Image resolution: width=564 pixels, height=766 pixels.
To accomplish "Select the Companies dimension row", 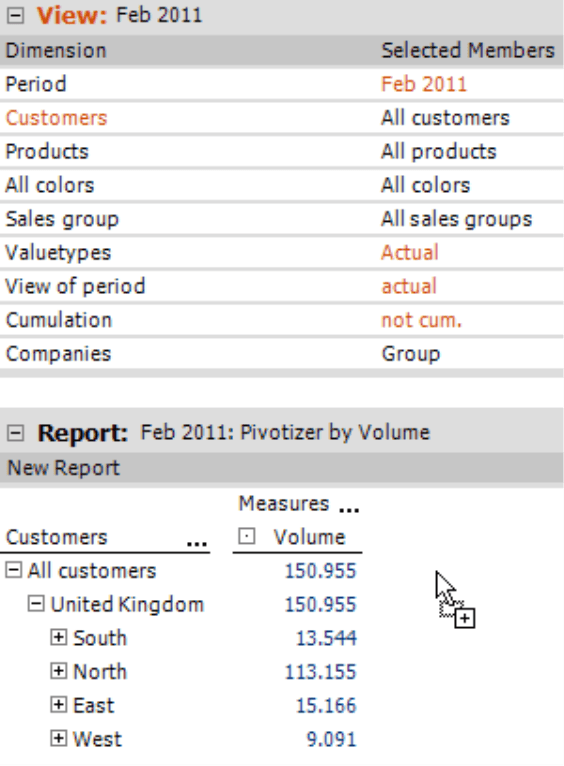I will point(282,354).
